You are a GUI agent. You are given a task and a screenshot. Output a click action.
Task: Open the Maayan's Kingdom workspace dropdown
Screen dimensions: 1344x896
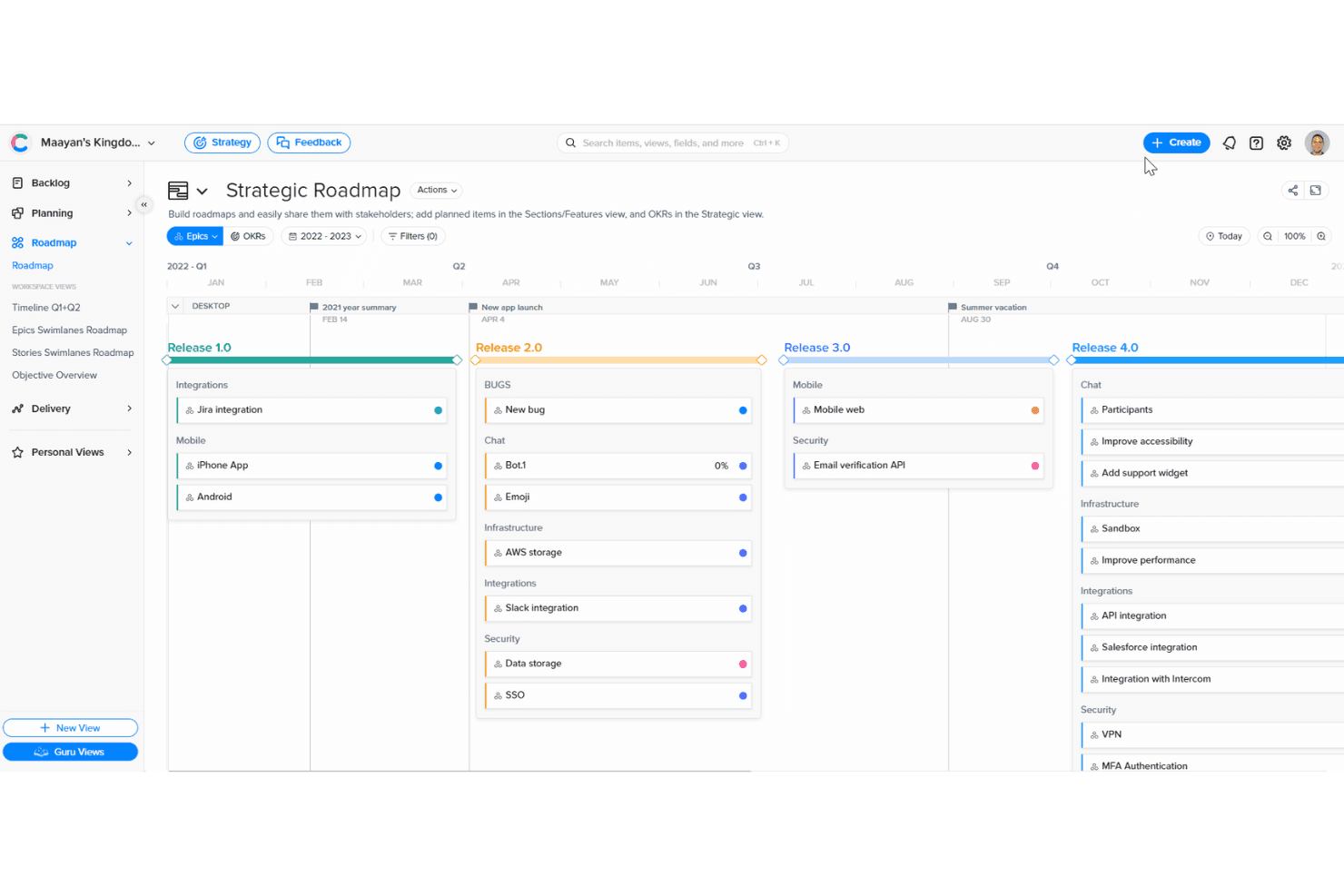pos(98,143)
